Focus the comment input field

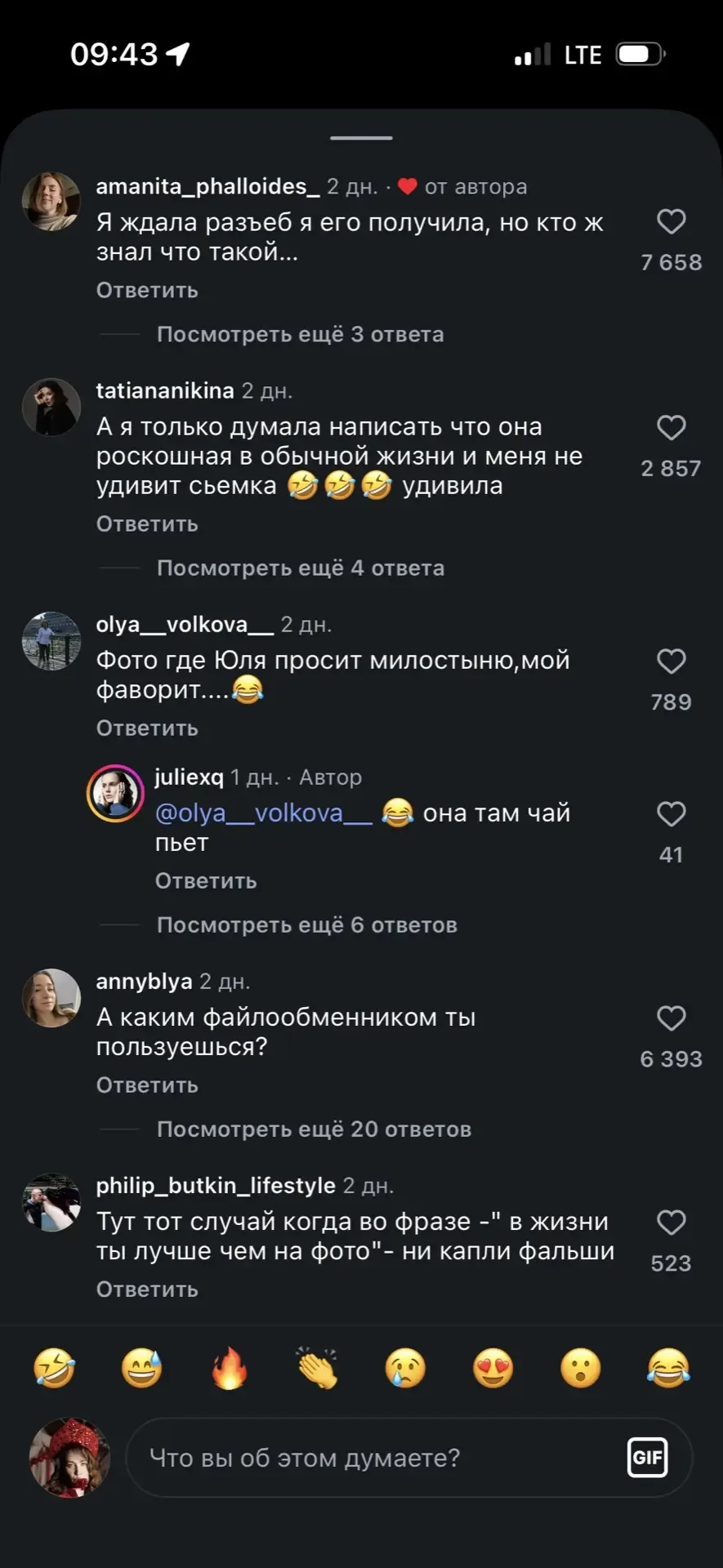click(376, 1458)
